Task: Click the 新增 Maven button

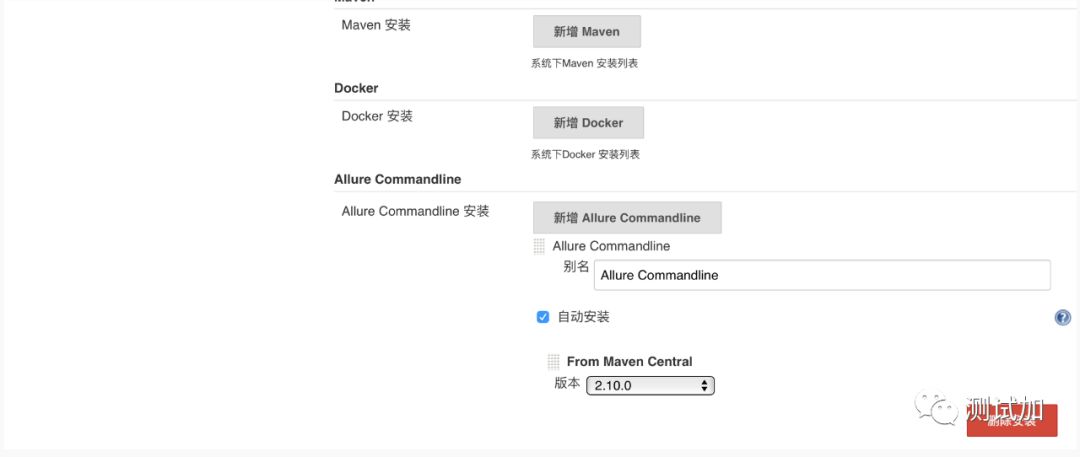Action: click(x=586, y=31)
